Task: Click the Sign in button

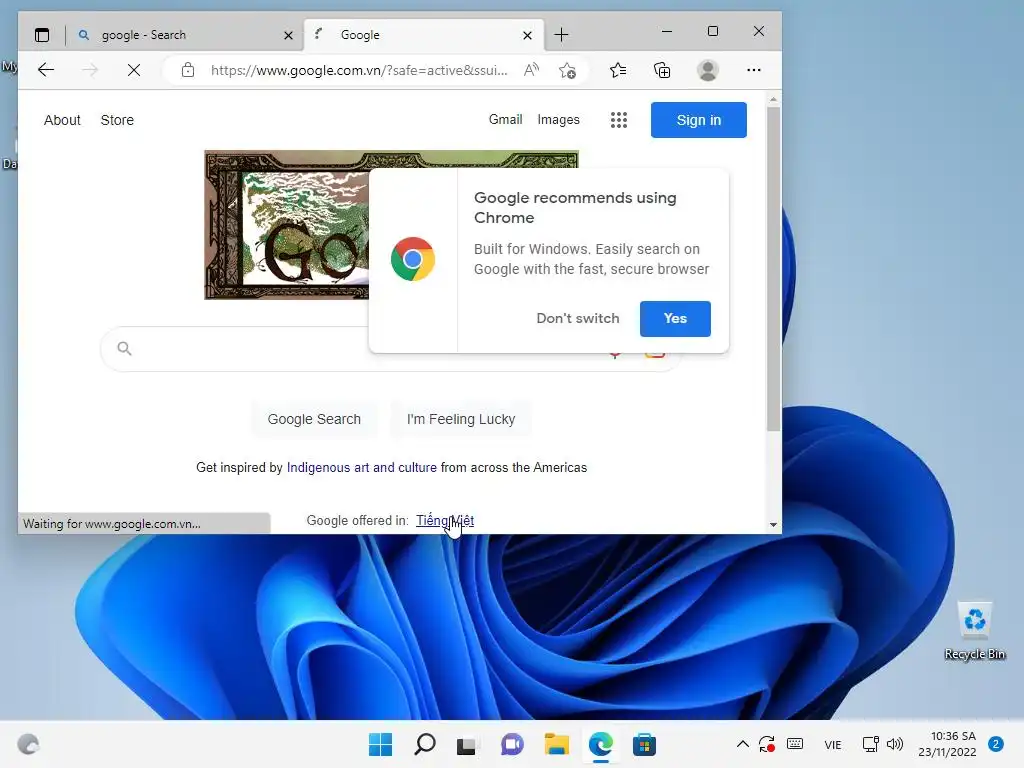Action: [x=699, y=120]
